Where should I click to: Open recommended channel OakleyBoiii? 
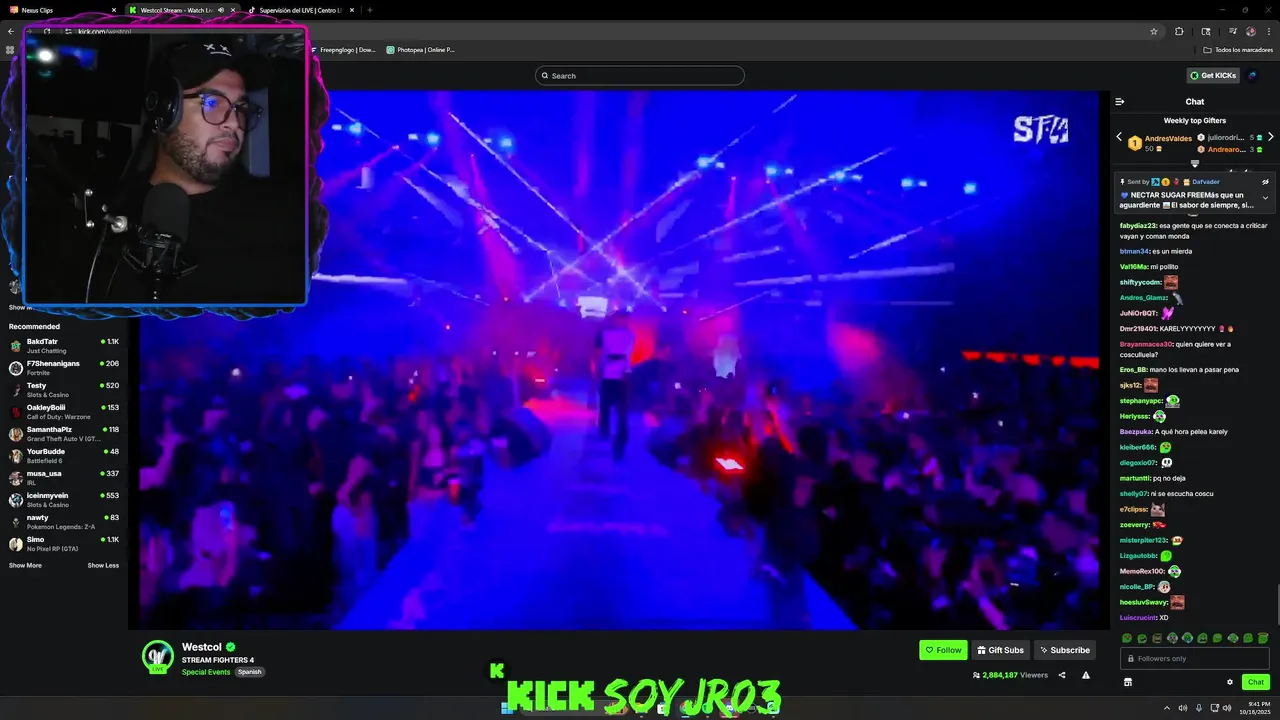[x=64, y=412]
